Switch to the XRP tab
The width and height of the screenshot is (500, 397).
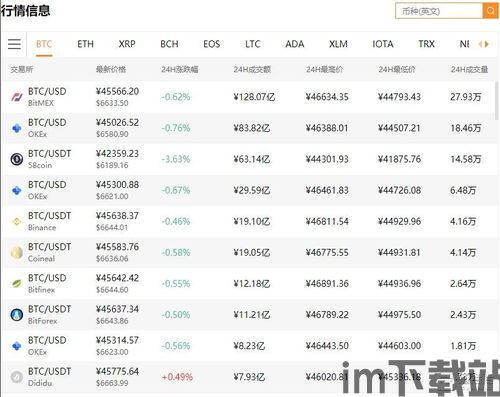pos(127,44)
